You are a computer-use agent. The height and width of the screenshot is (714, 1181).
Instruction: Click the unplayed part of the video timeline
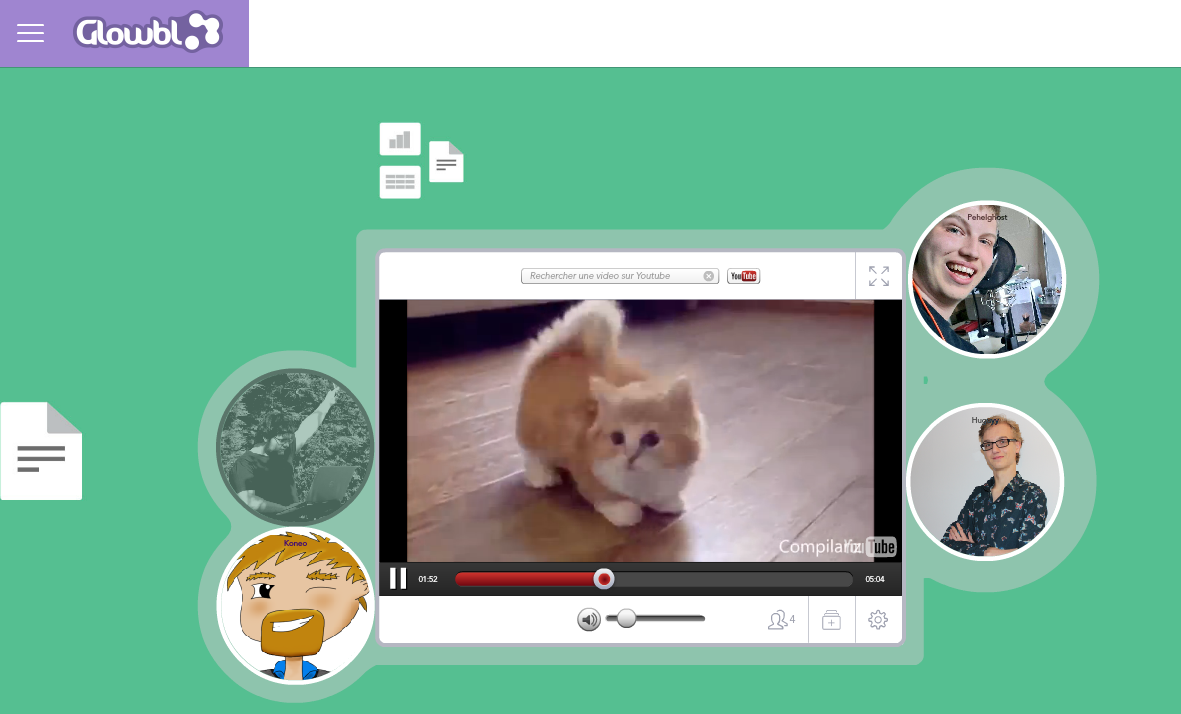(x=733, y=579)
